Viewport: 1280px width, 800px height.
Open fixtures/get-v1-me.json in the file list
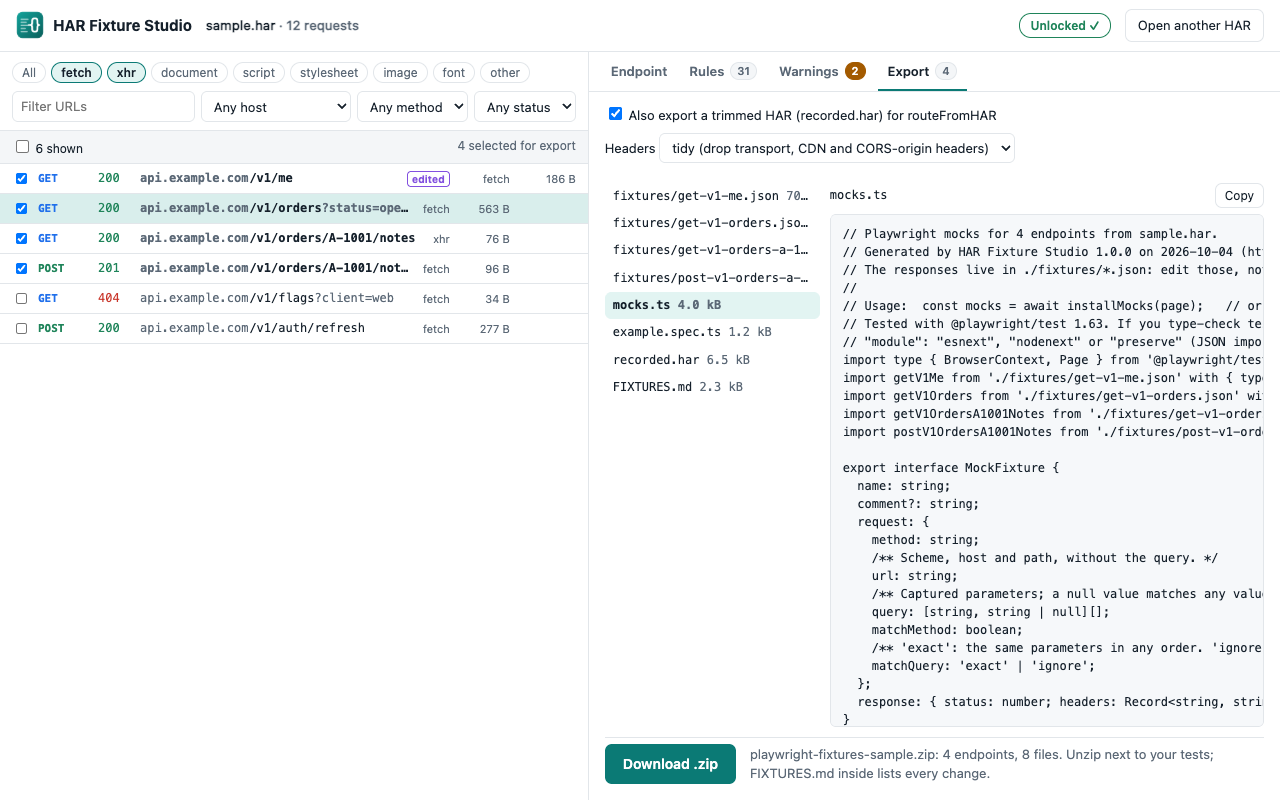point(712,196)
